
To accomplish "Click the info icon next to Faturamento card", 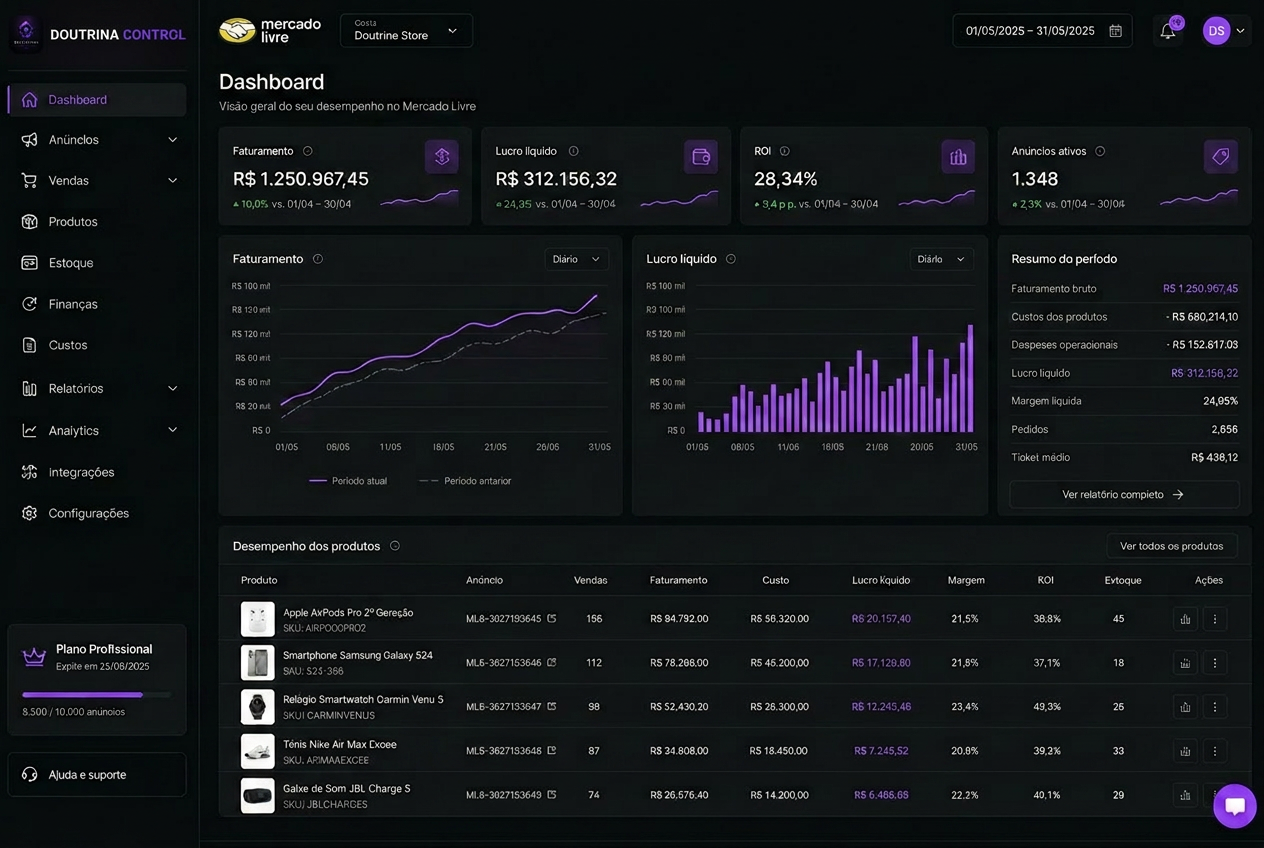I will pos(308,151).
